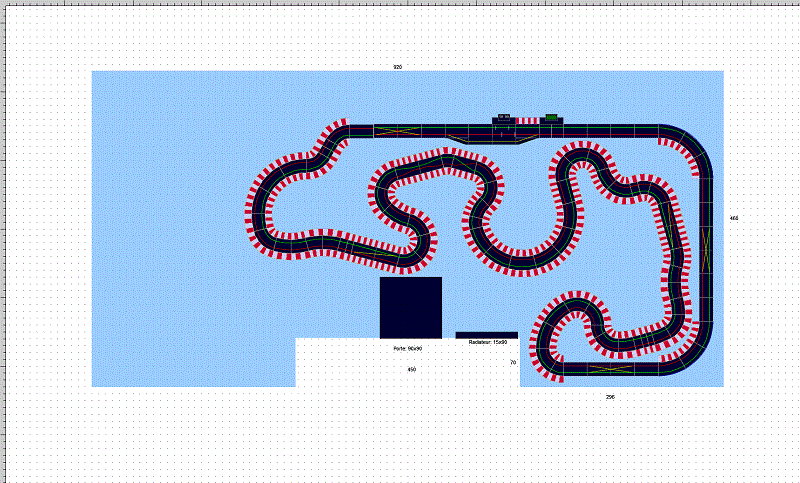The image size is (800, 483).
Task: Click the 296 dimension label below room
Action: point(610,397)
